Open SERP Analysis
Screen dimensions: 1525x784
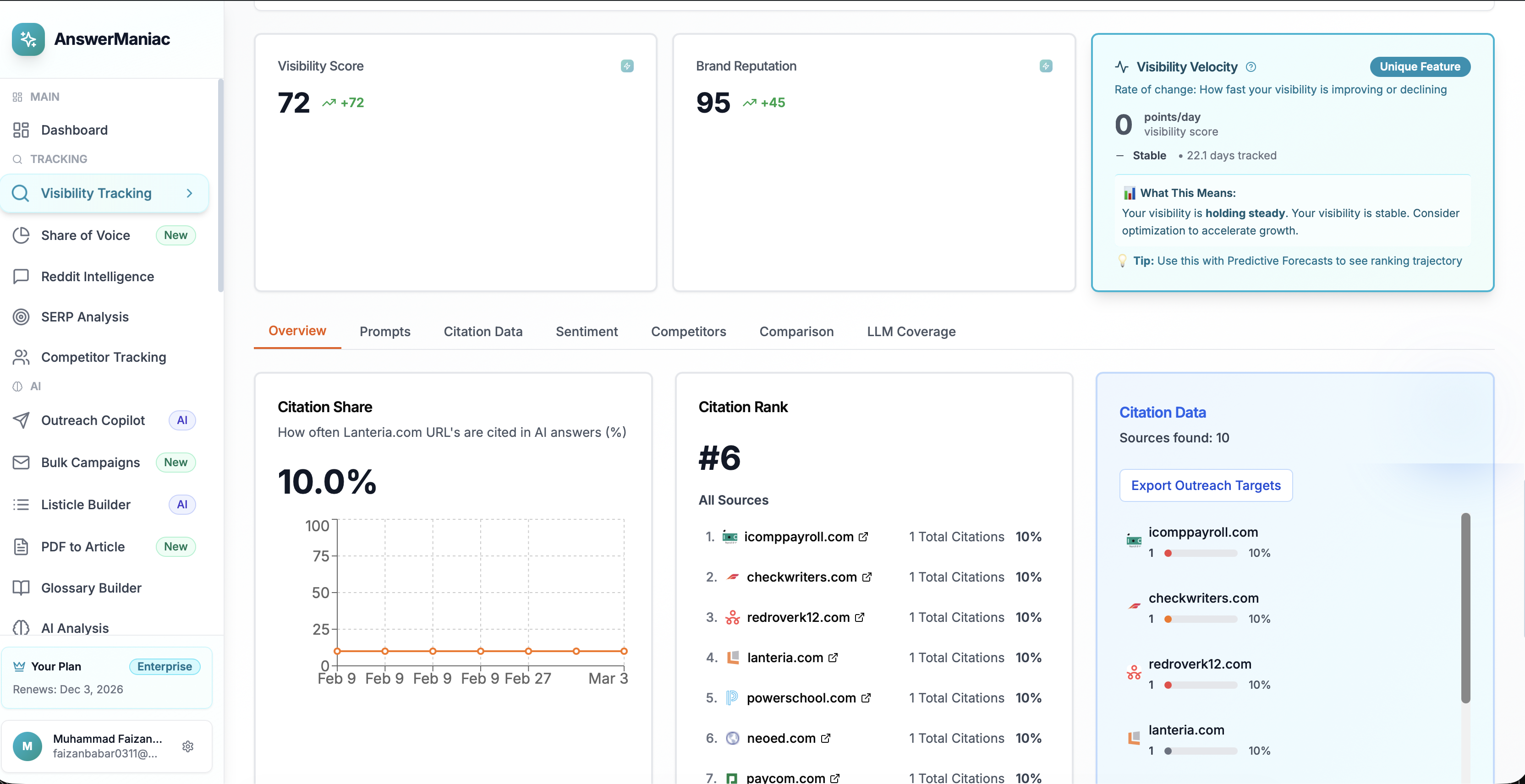(x=85, y=316)
